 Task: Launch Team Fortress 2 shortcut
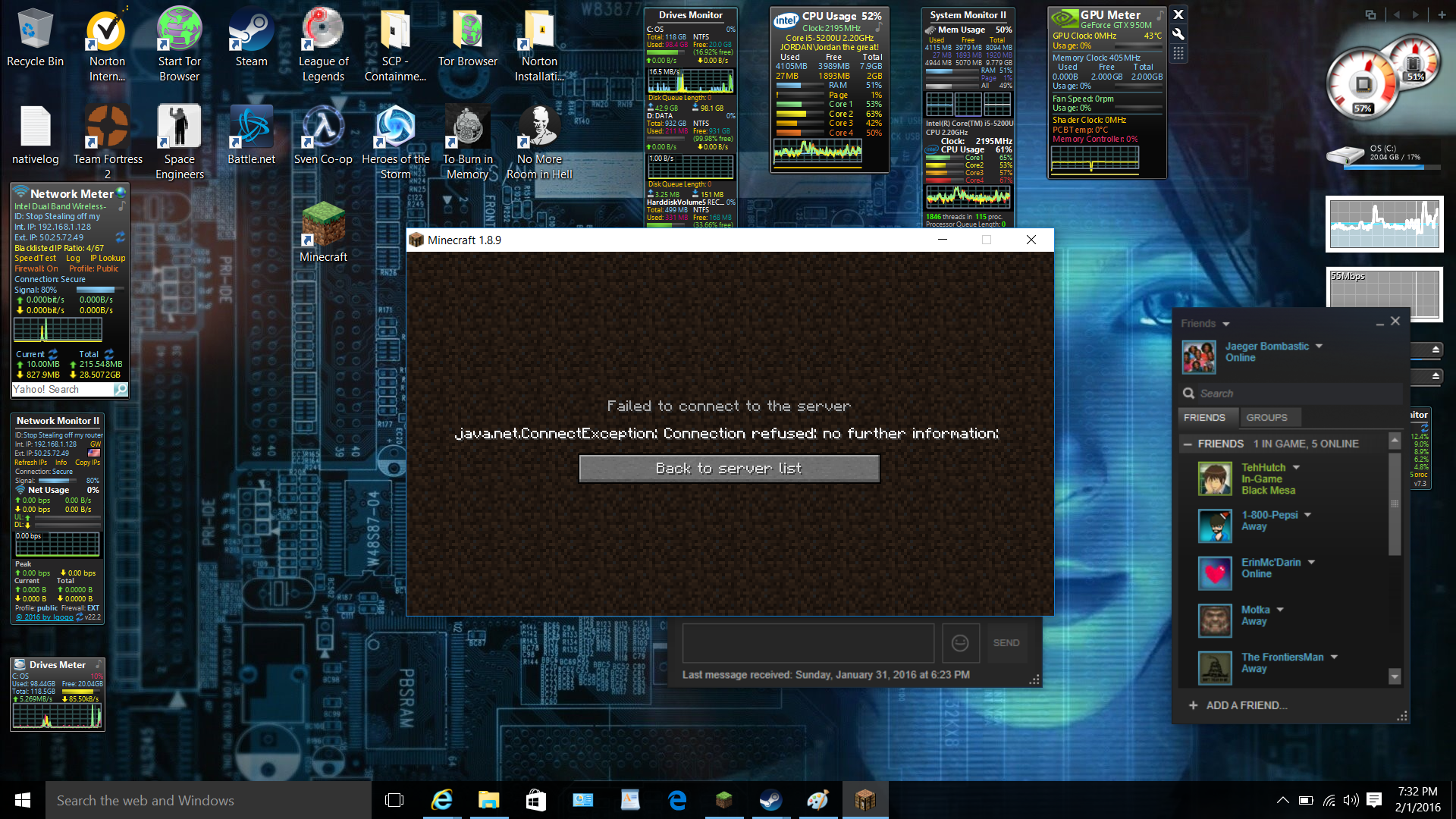(107, 127)
